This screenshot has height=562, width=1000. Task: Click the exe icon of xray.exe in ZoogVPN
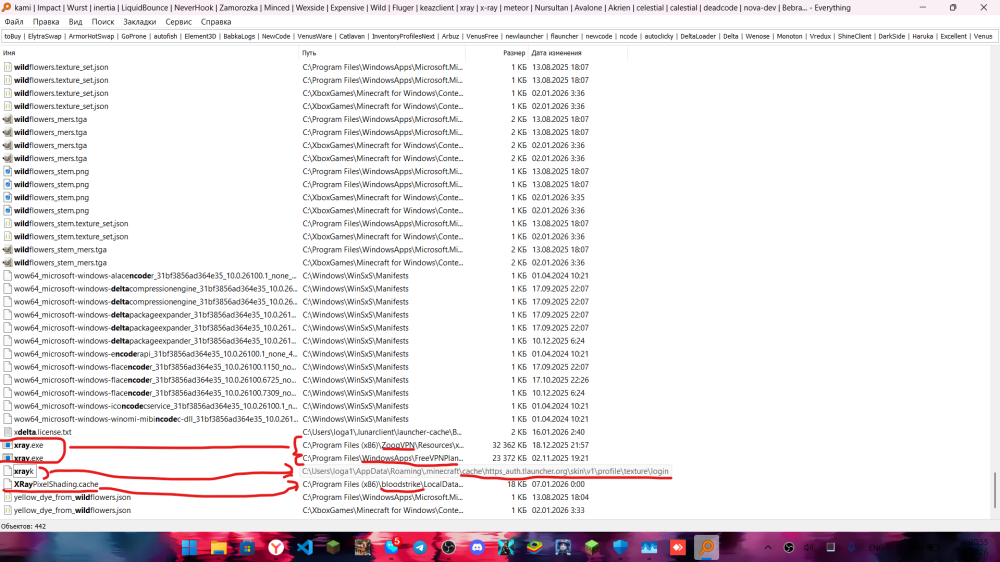pyautogui.click(x=8, y=445)
